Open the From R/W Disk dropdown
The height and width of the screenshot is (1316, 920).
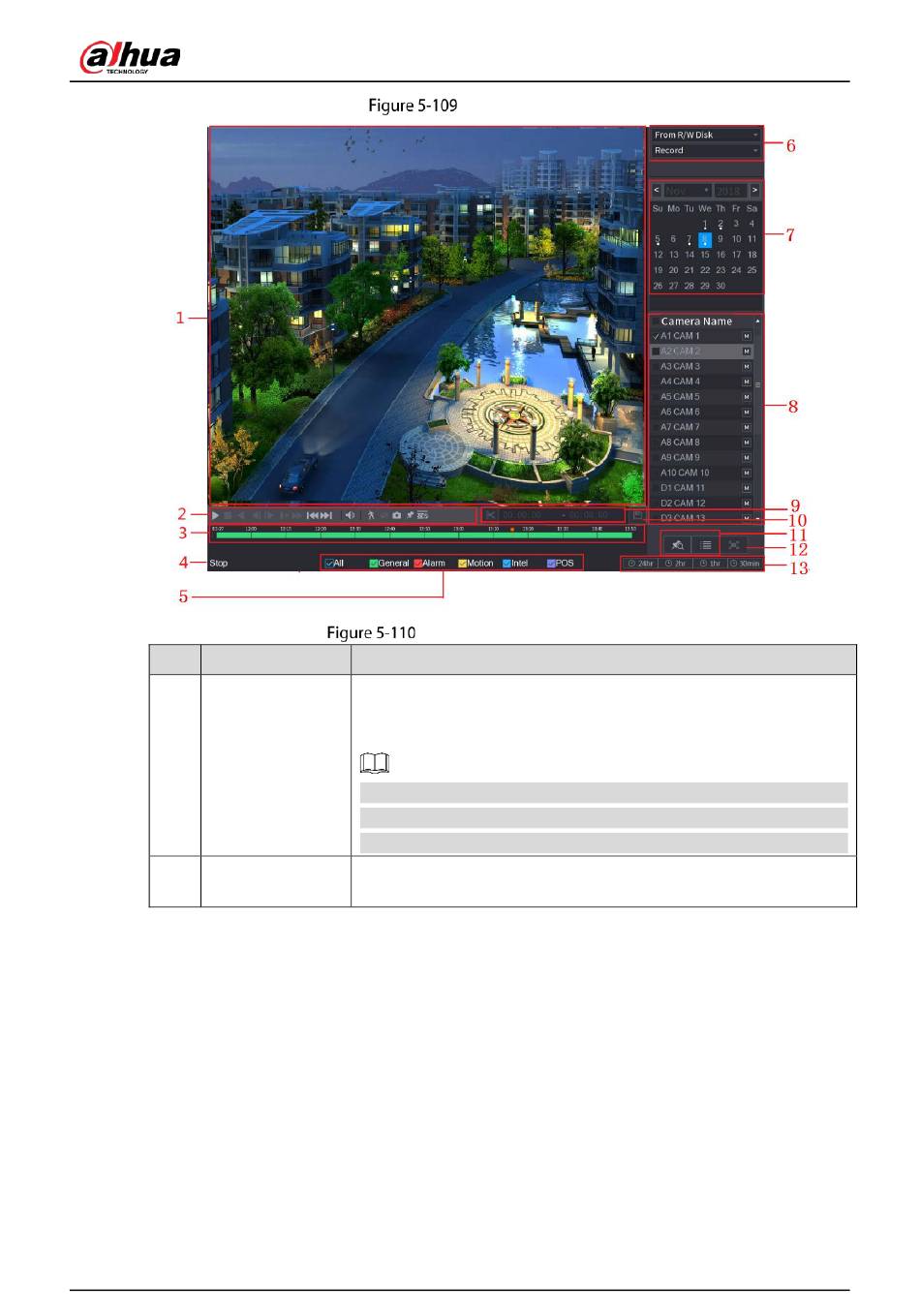[x=706, y=136]
